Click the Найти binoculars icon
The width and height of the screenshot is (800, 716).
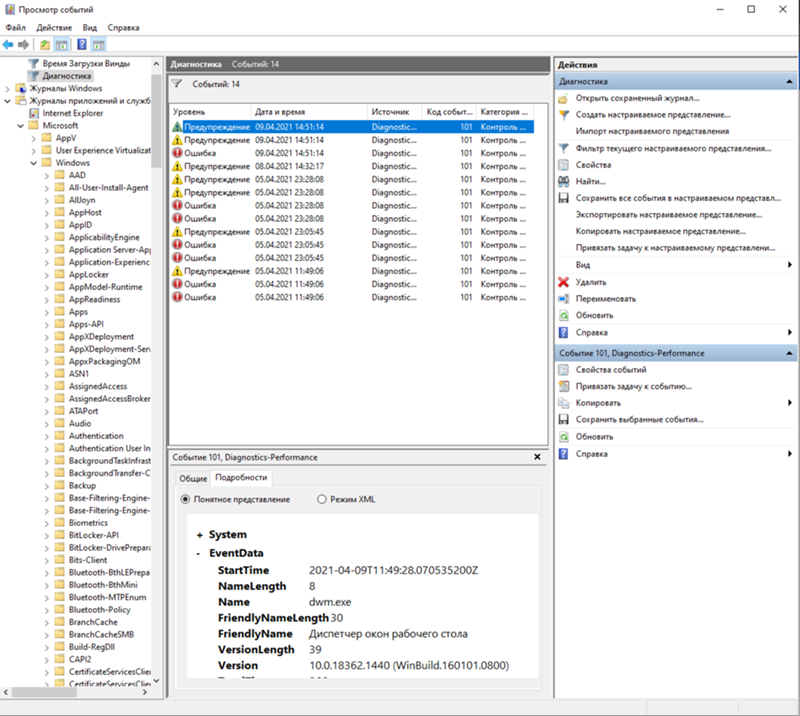click(563, 181)
